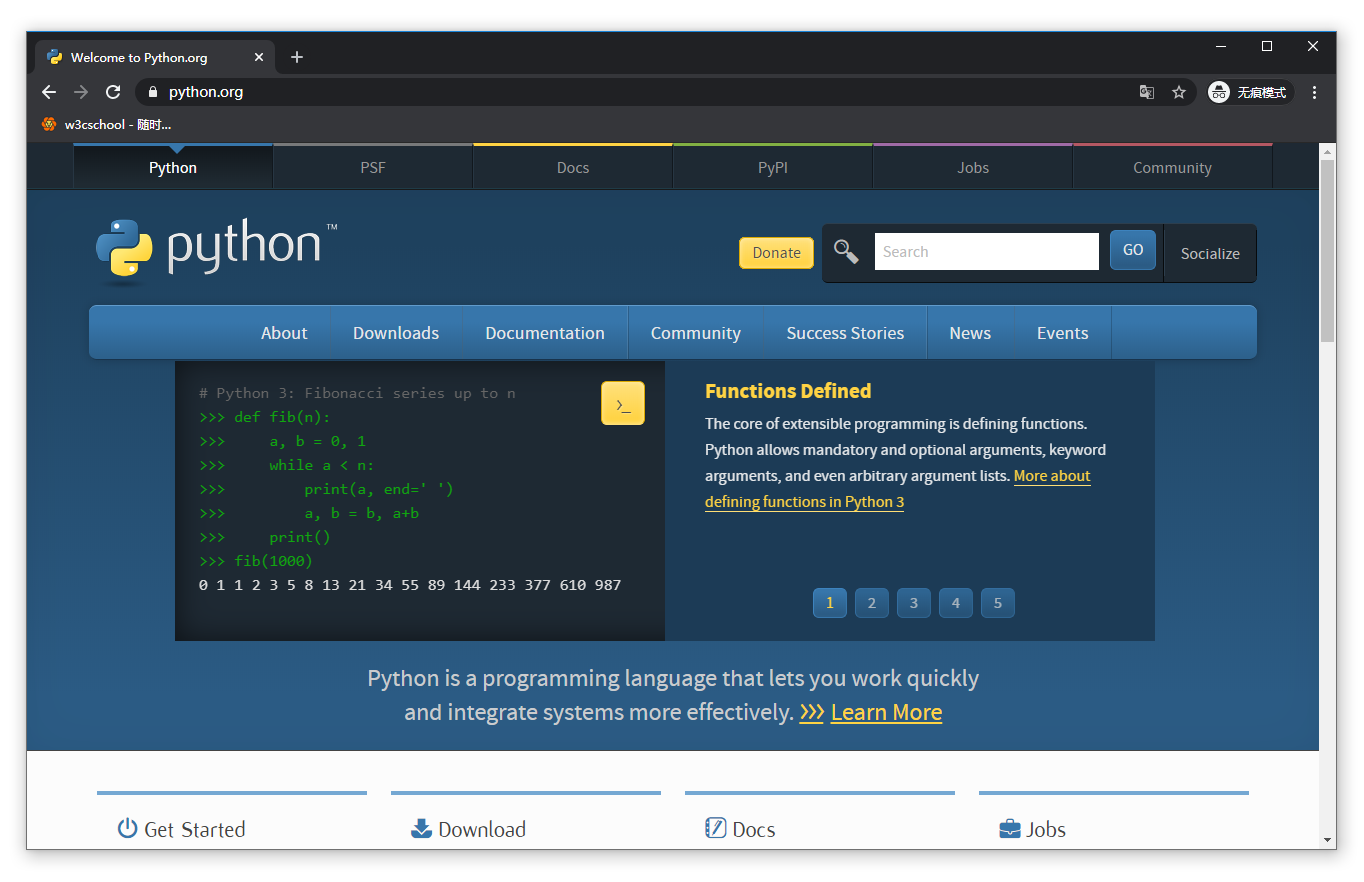
Task: Launch the interactive shell via yellow terminal icon
Action: [623, 403]
